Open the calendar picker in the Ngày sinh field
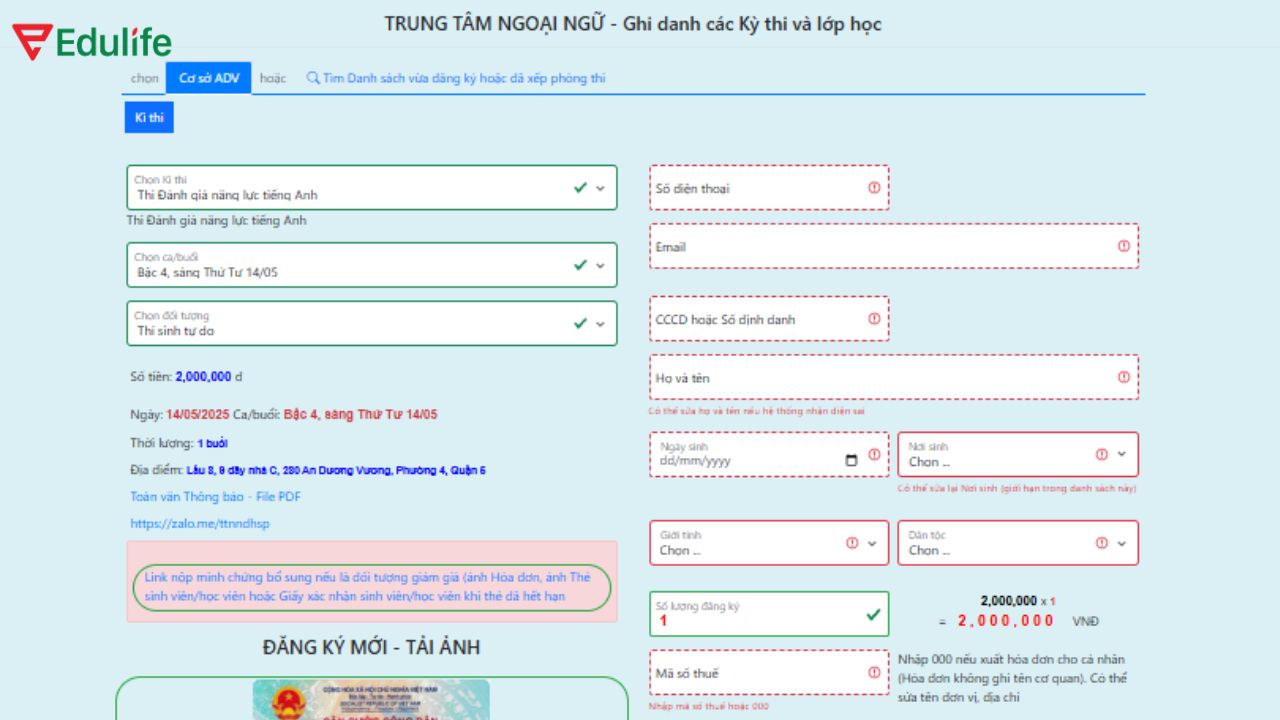 coord(852,459)
